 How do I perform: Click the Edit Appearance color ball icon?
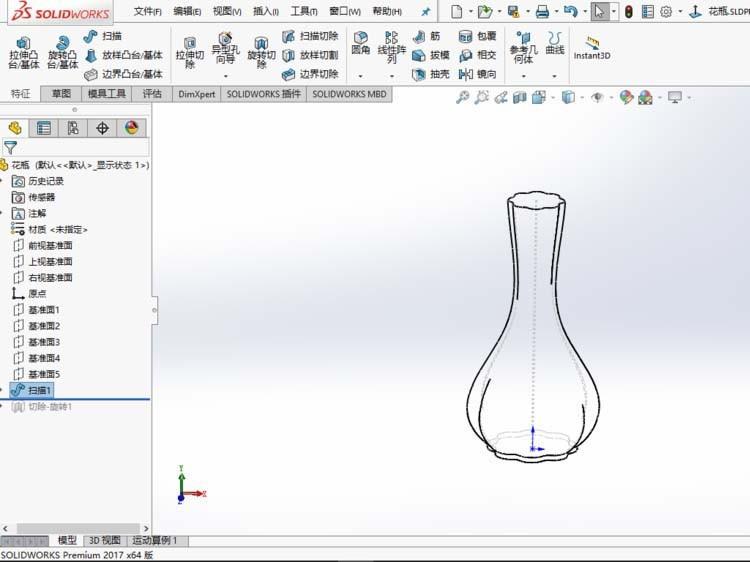pos(626,98)
